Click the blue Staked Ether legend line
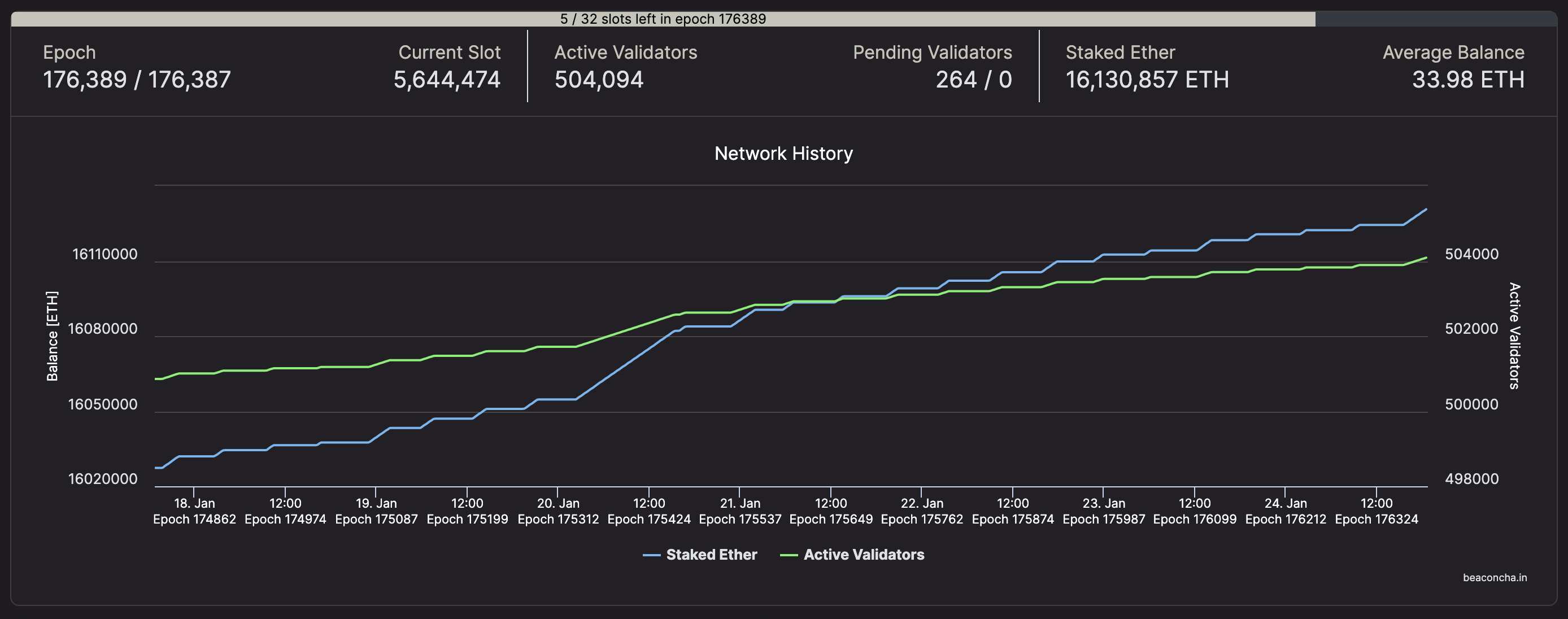Viewport: 1568px width, 619px height. (x=651, y=555)
